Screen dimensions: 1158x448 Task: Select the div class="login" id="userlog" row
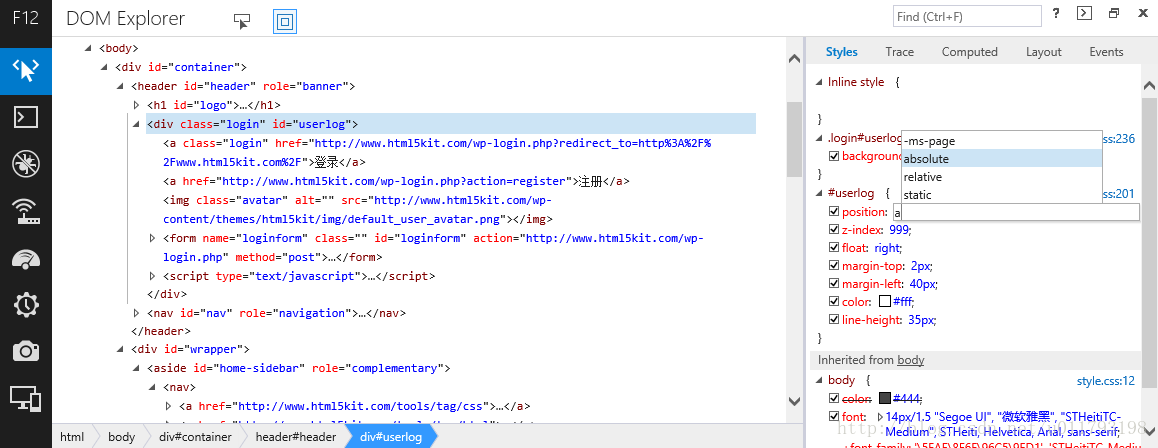click(x=450, y=124)
